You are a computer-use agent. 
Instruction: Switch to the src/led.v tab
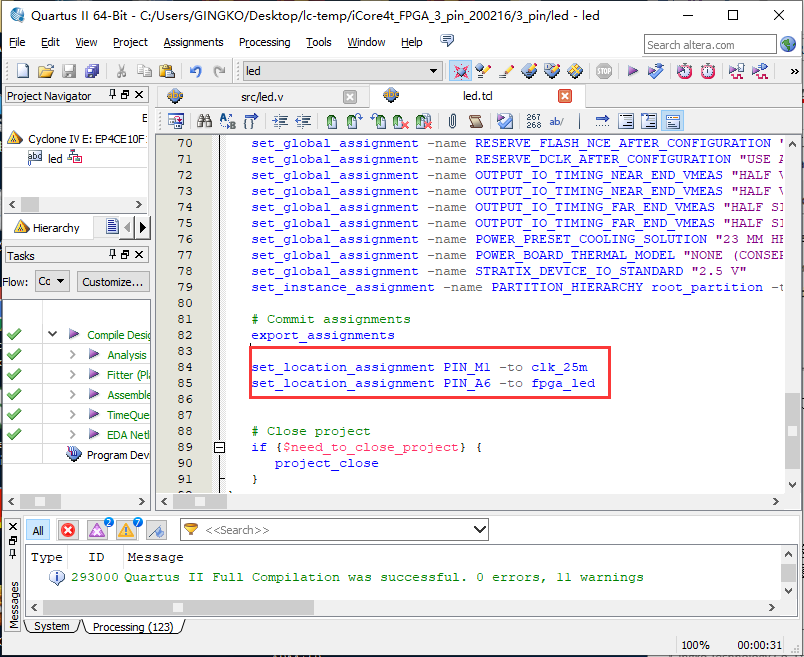click(262, 96)
